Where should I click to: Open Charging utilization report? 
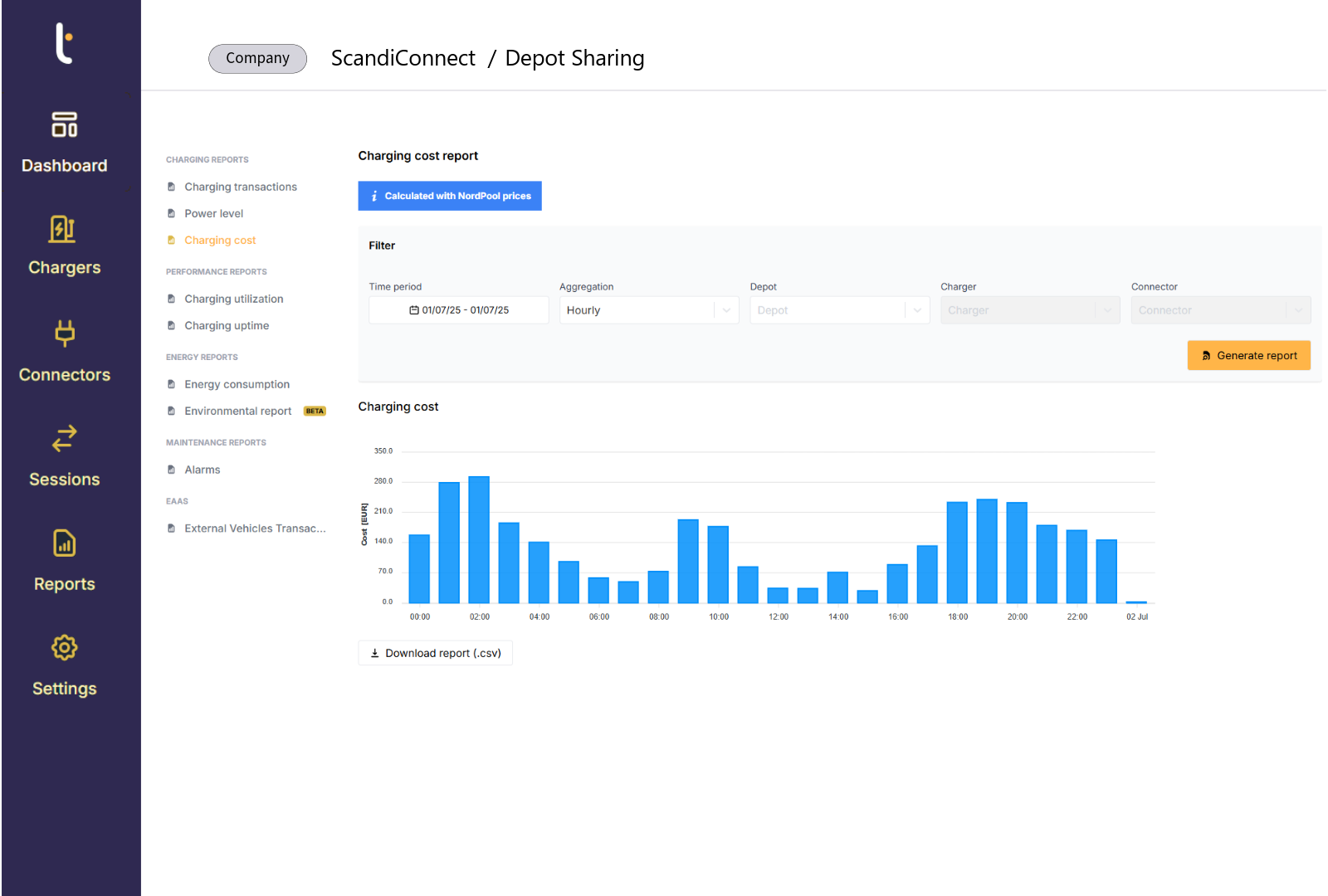233,299
